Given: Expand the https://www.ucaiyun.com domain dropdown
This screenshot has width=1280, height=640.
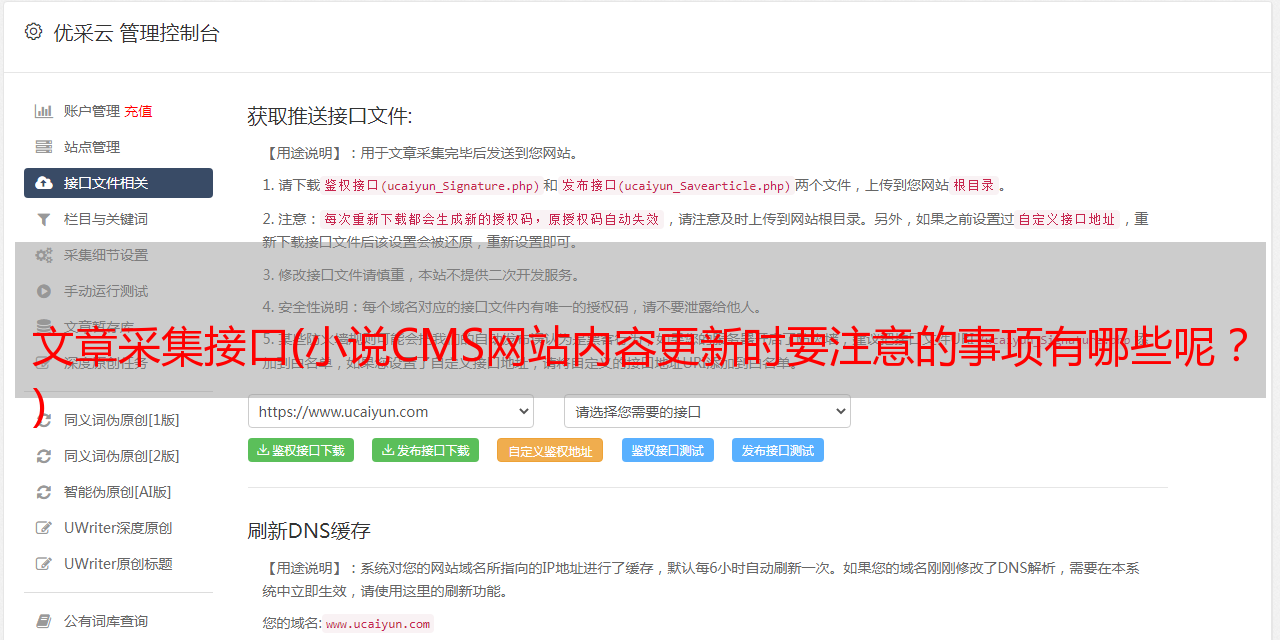Looking at the screenshot, I should pyautogui.click(x=391, y=411).
